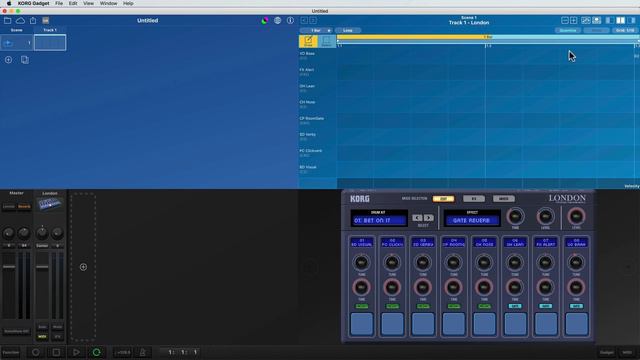Open the cloud sync icon
640x360 pixels.
(x=20, y=20)
